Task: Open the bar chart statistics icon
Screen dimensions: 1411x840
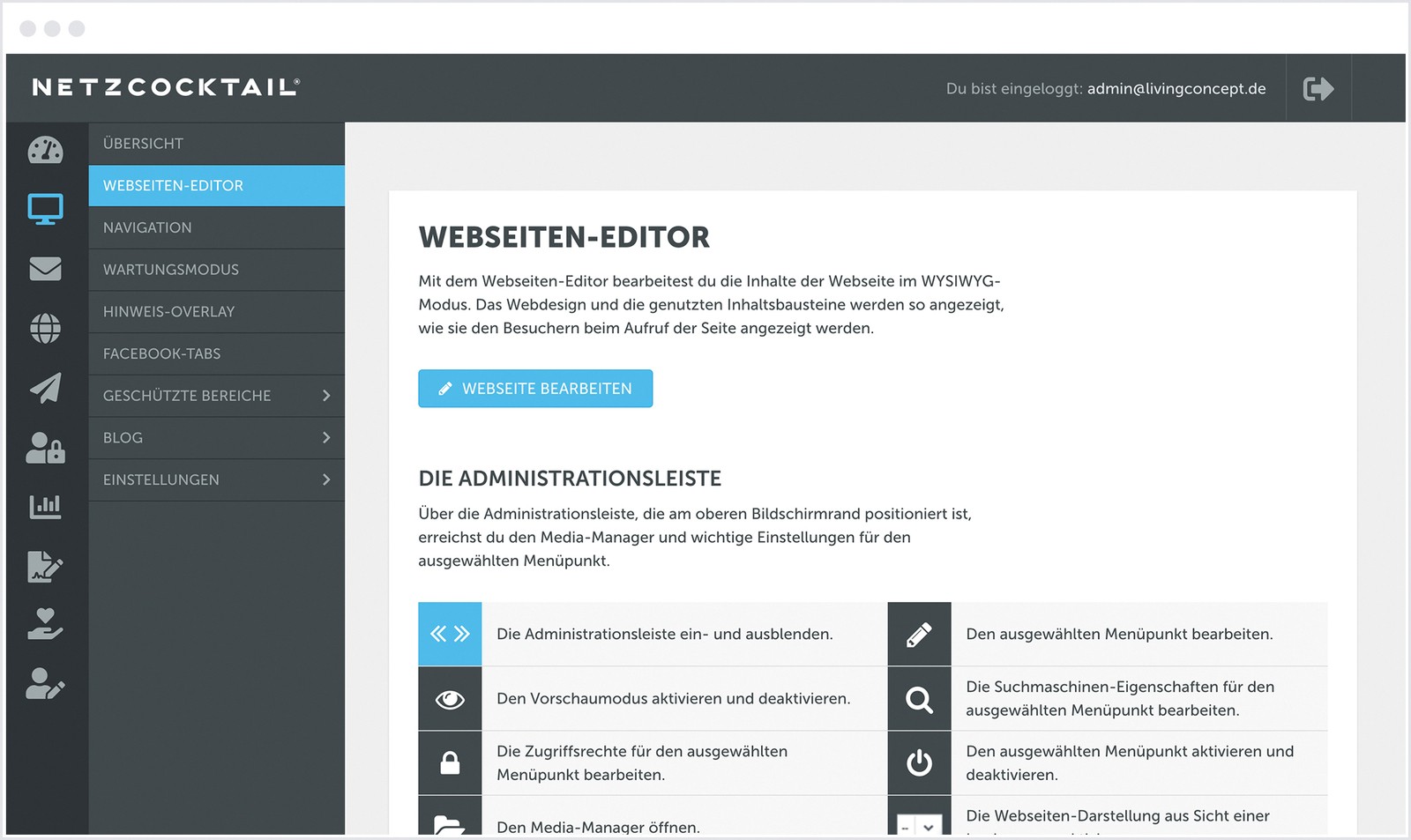Action: point(45,507)
